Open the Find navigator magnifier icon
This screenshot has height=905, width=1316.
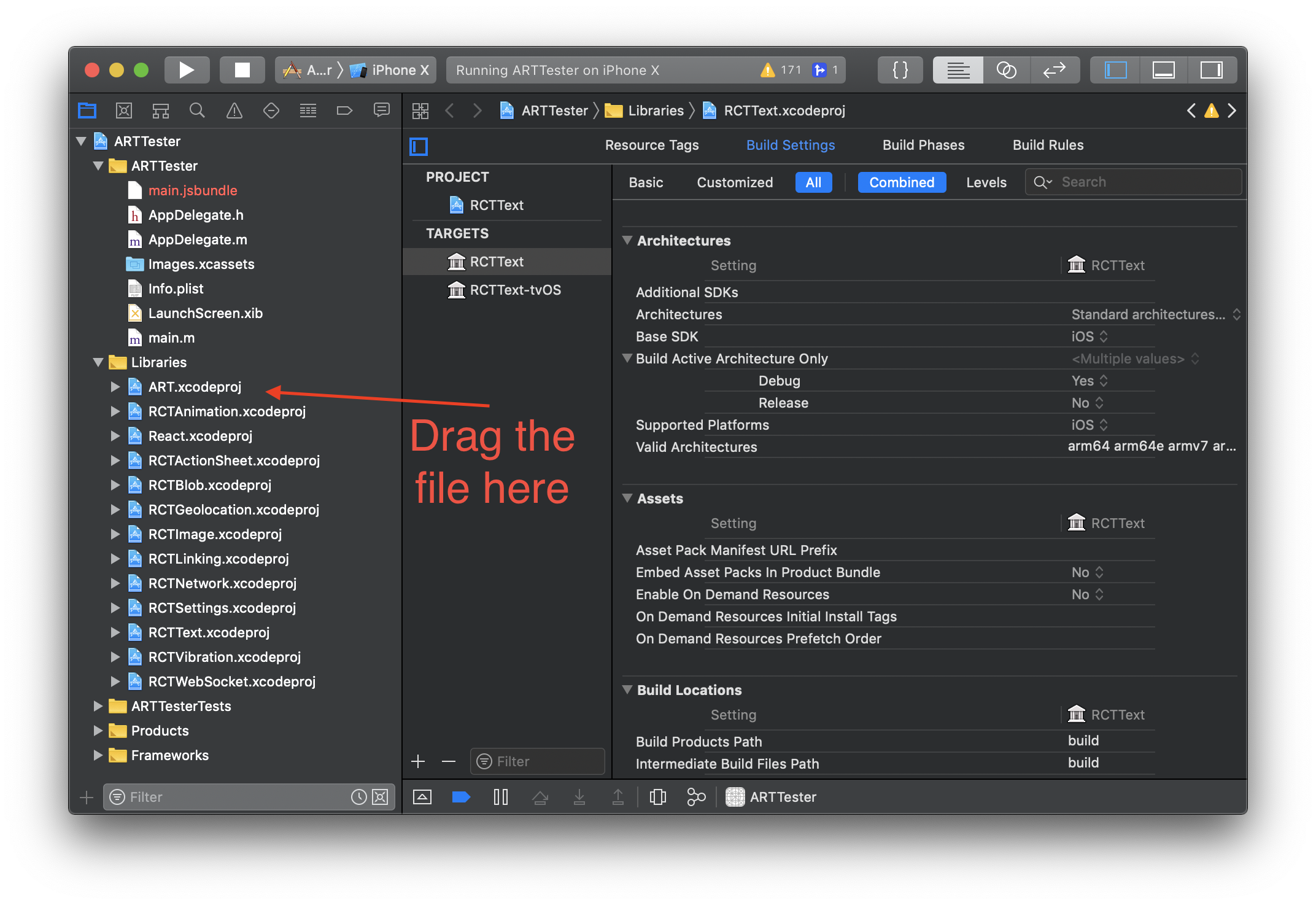coord(197,111)
